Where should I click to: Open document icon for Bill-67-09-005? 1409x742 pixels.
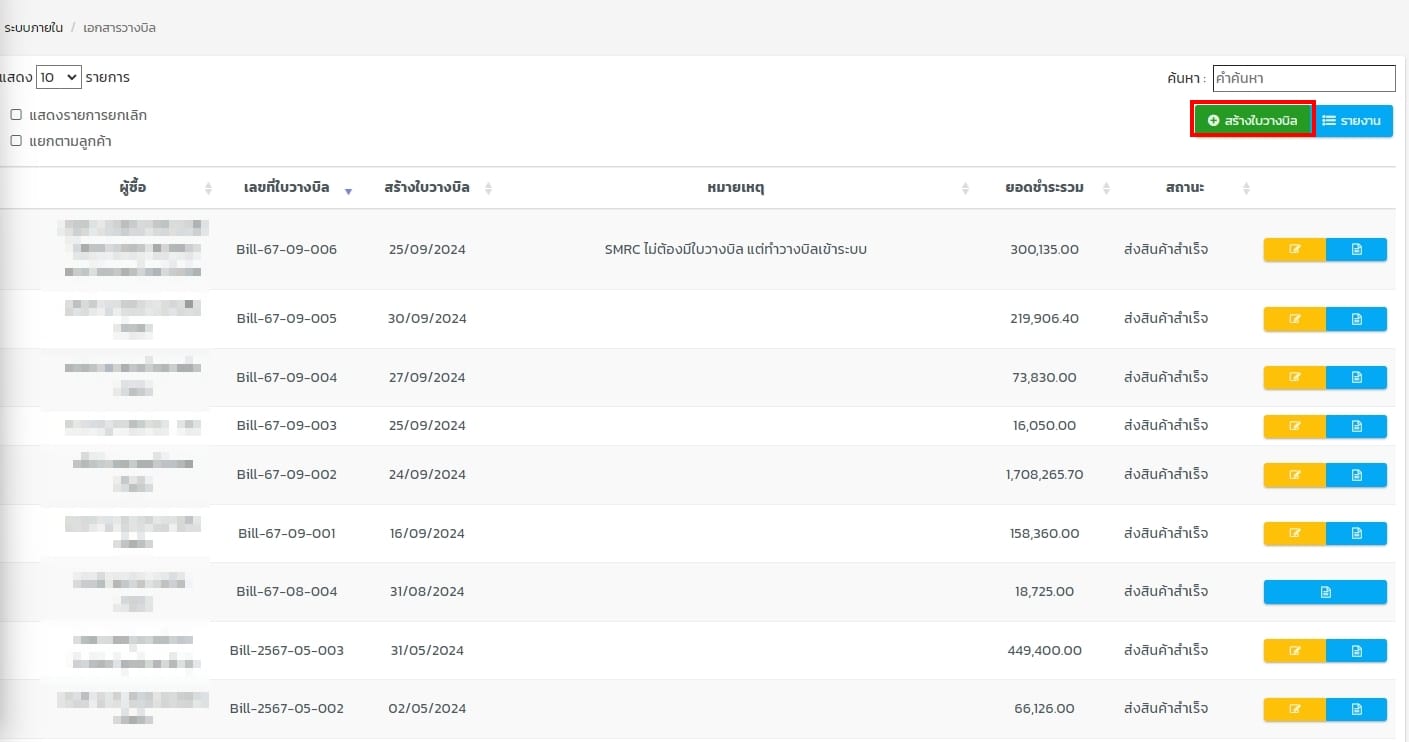tap(1356, 319)
